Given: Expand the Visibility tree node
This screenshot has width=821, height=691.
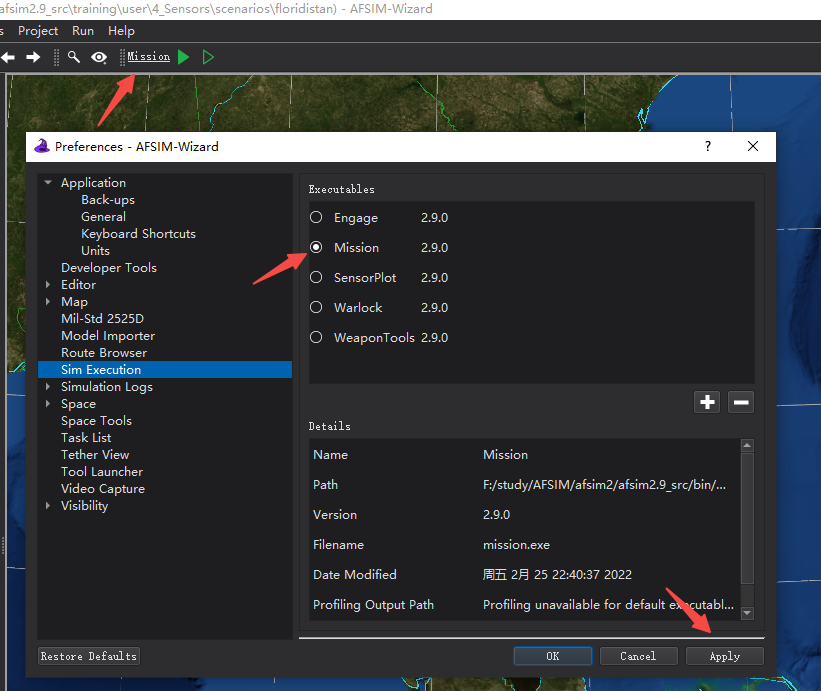Looking at the screenshot, I should [48, 505].
